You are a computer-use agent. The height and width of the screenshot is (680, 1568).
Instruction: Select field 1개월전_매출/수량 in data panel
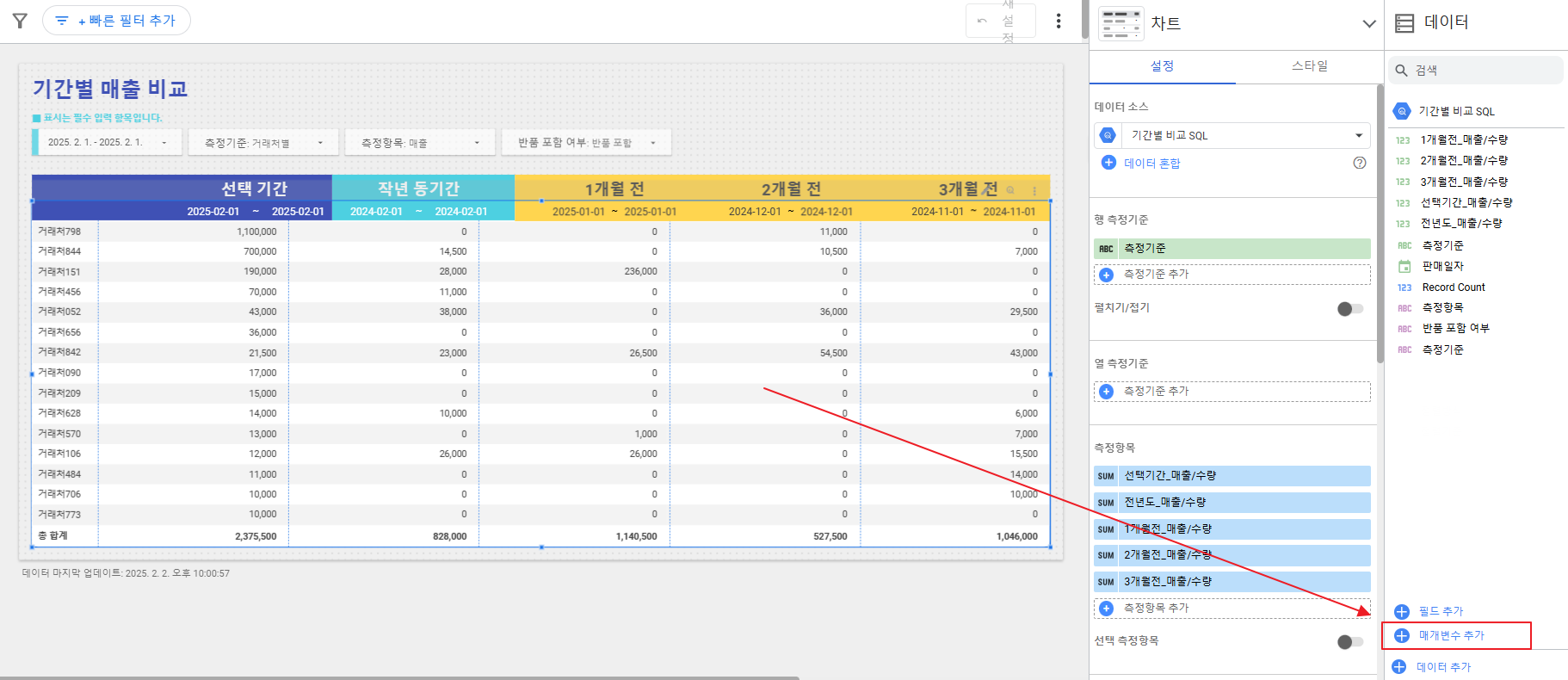[1464, 139]
